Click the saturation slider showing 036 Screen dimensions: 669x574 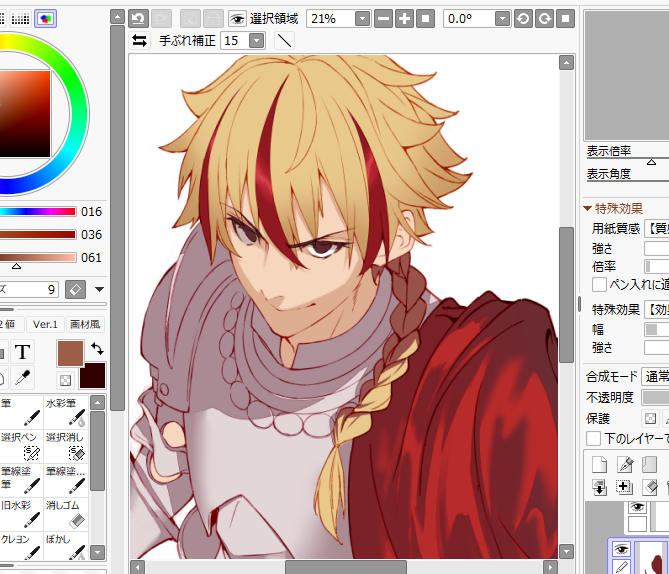tap(38, 235)
